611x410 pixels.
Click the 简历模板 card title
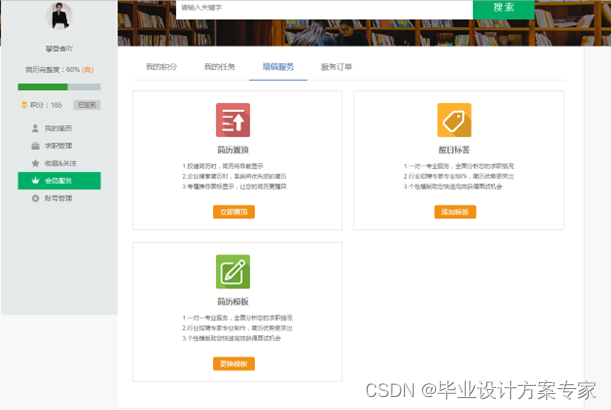pyautogui.click(x=233, y=301)
